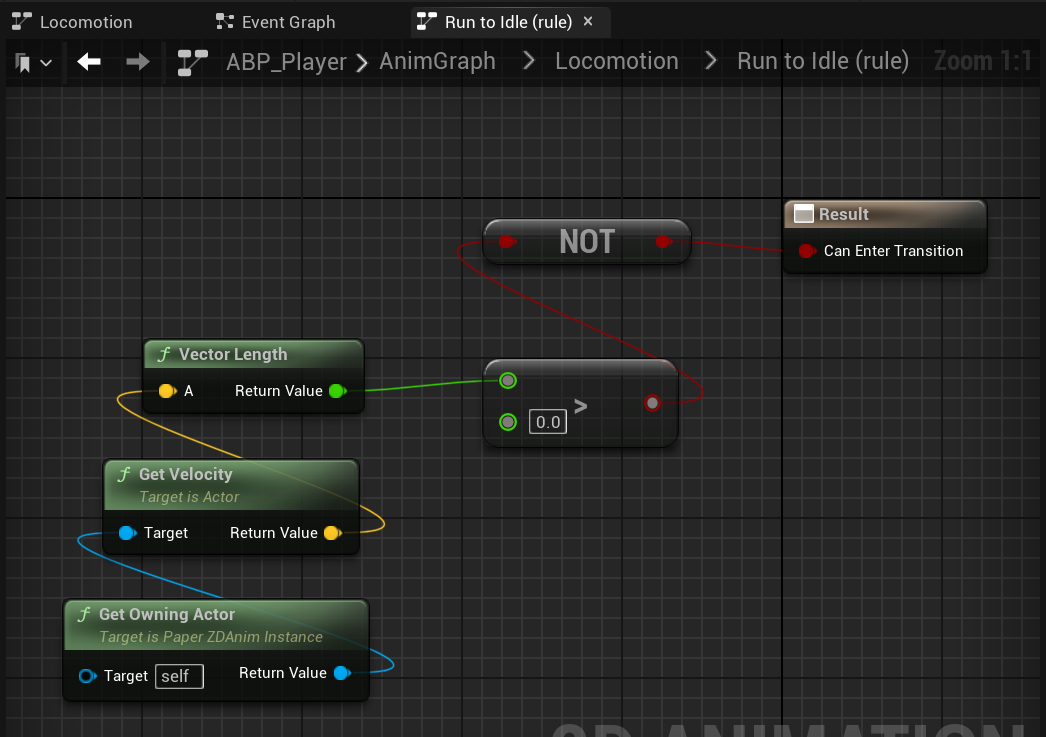Expand the chevron after Locomotion breadcrumb
The width and height of the screenshot is (1046, 737).
click(x=710, y=61)
